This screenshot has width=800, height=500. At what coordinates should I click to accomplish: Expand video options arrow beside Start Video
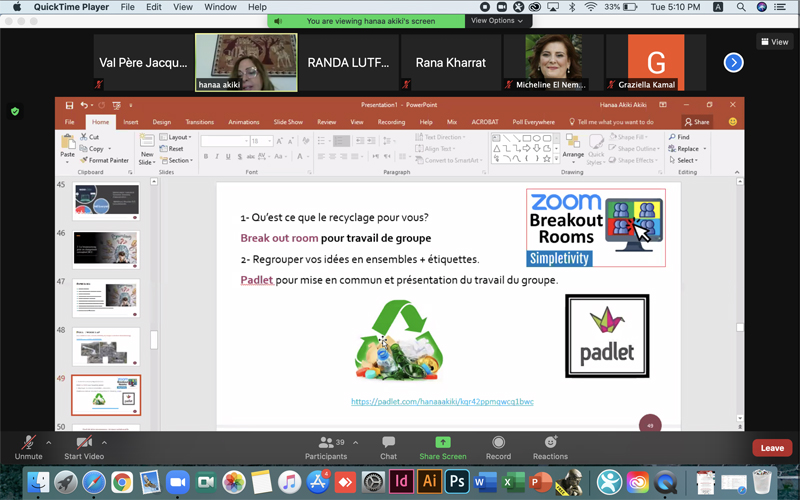(x=104, y=442)
